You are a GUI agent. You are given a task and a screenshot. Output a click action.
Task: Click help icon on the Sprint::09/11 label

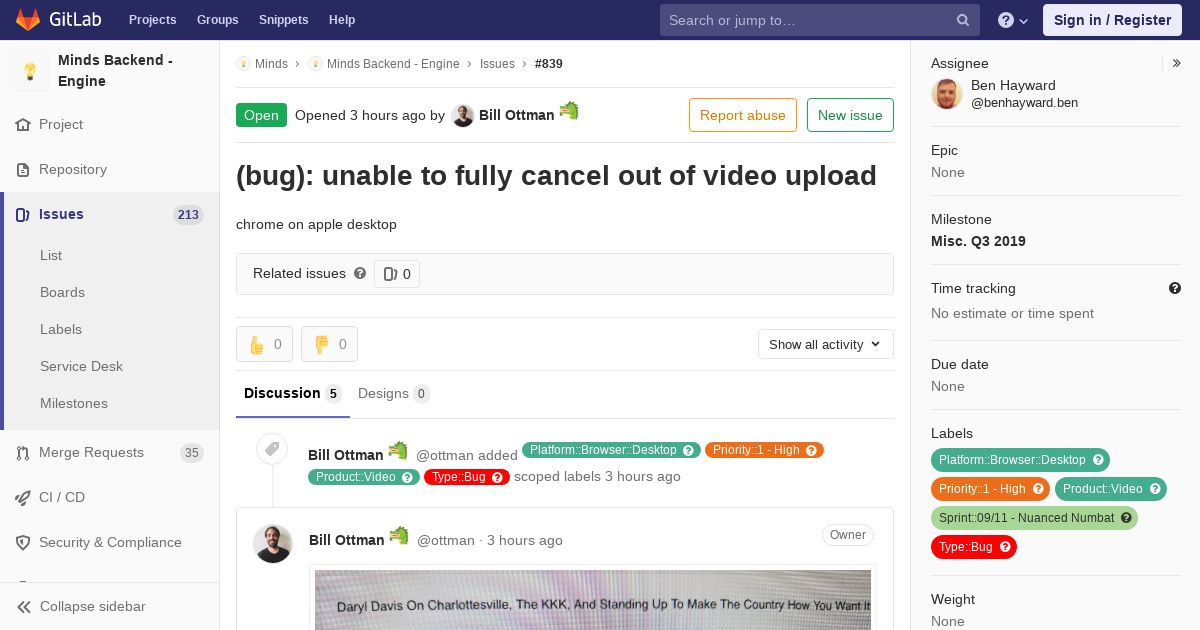tap(1127, 518)
